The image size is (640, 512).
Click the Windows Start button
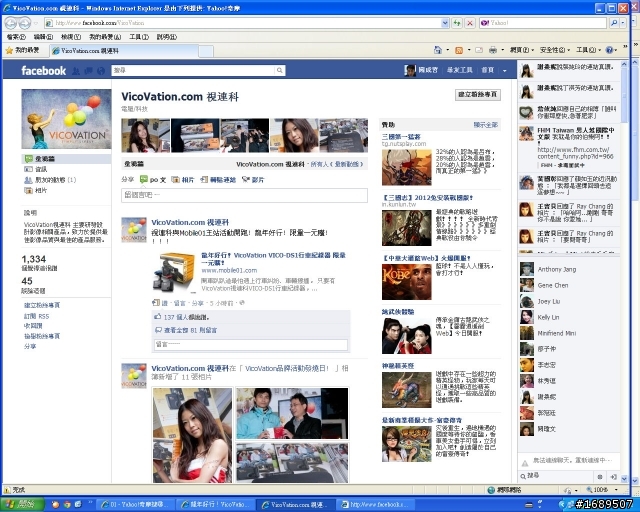pyautogui.click(x=22, y=504)
